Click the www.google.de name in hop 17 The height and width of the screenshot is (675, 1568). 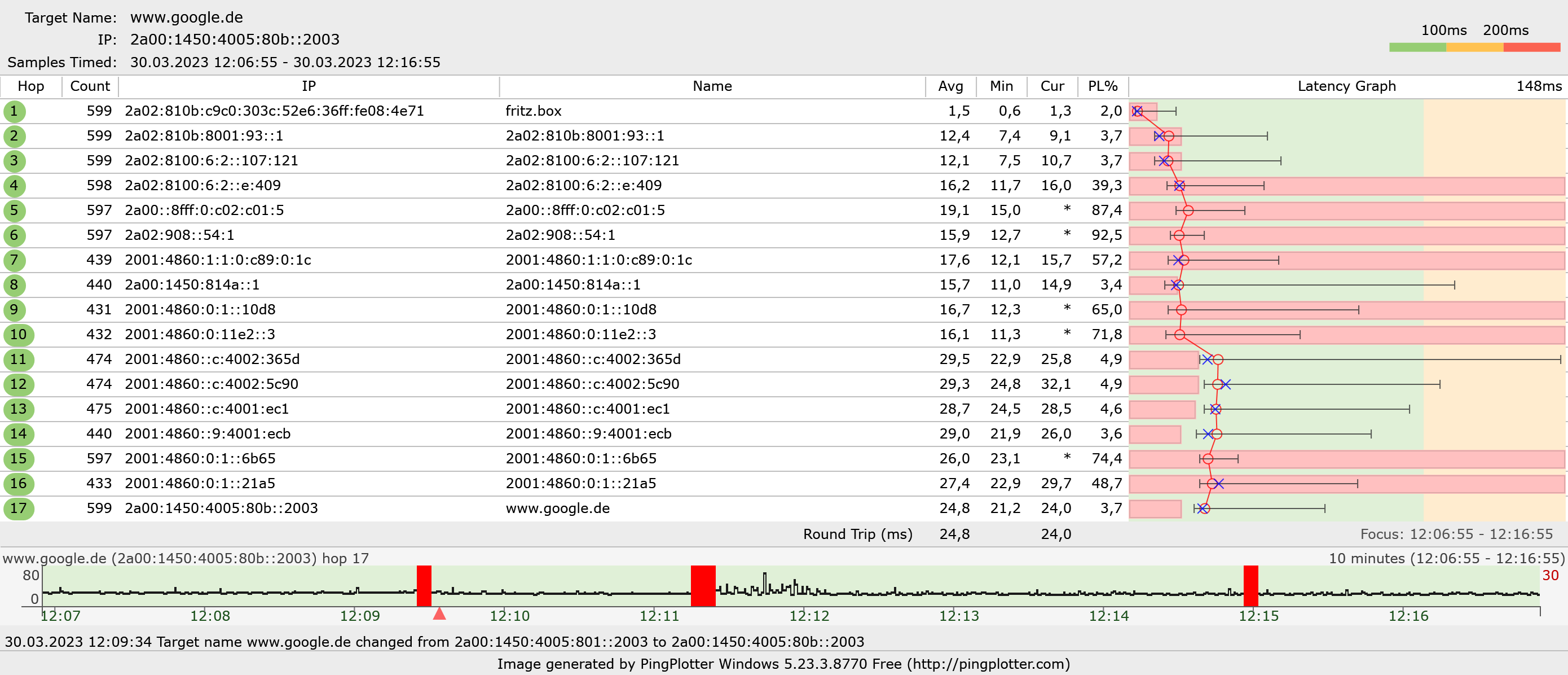pos(558,509)
